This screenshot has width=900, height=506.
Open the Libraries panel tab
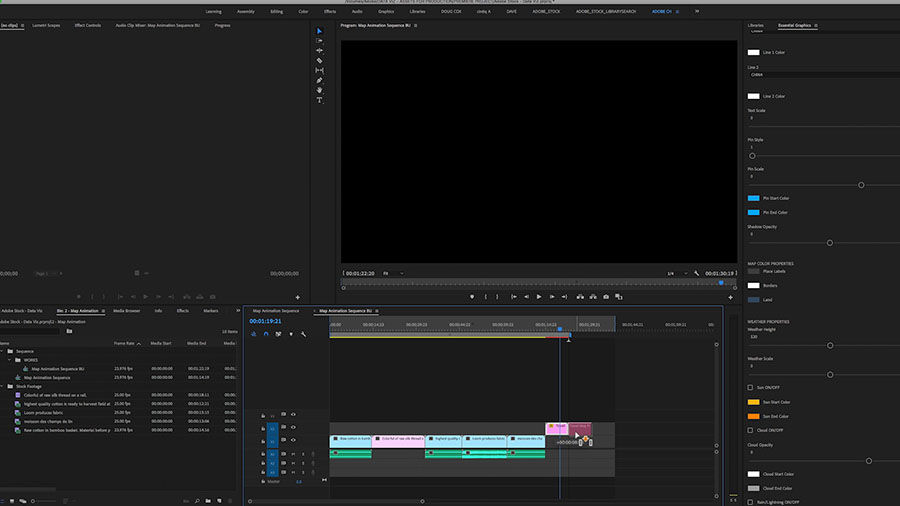[x=756, y=25]
